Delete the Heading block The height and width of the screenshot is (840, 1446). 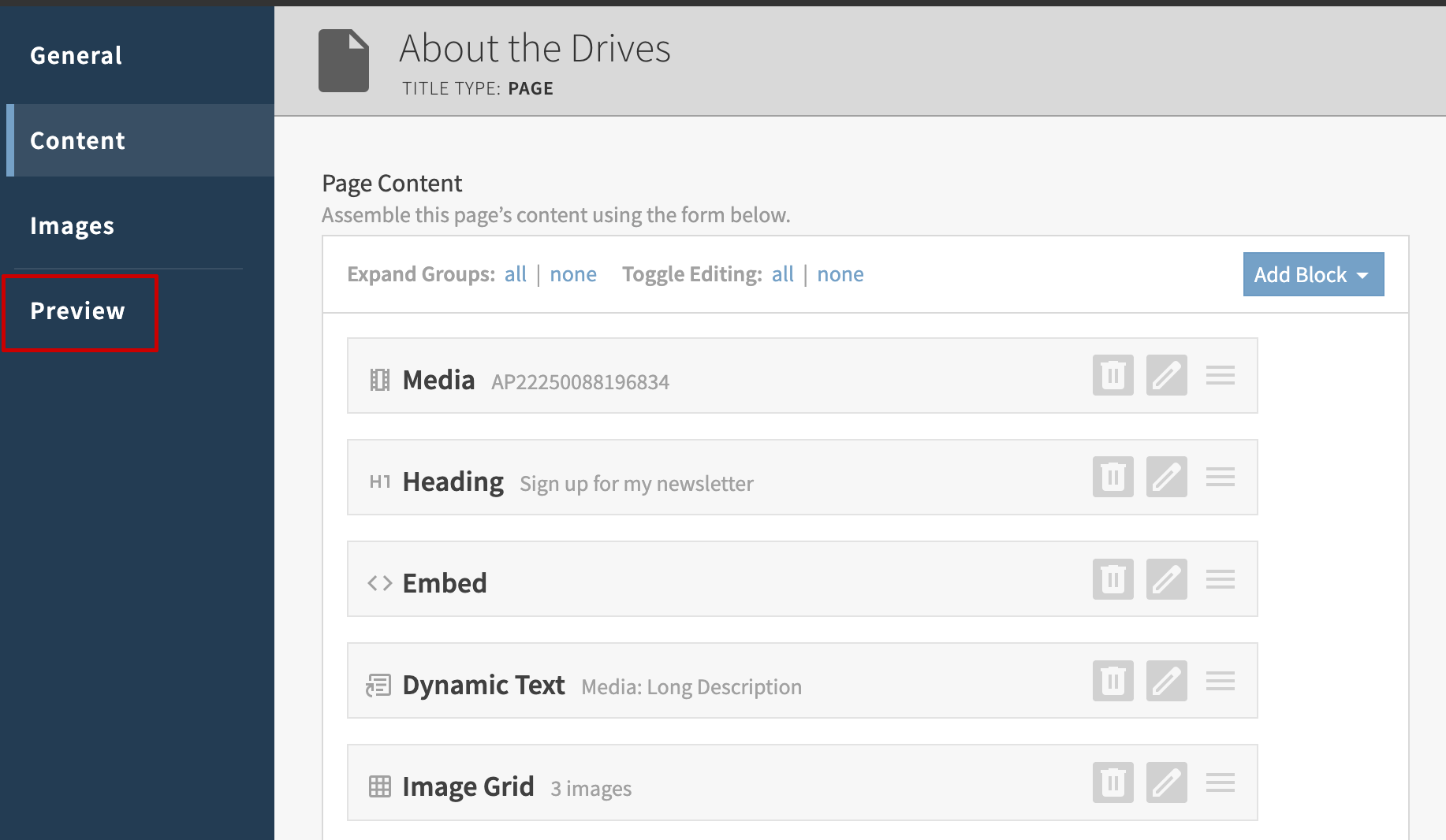[1112, 477]
